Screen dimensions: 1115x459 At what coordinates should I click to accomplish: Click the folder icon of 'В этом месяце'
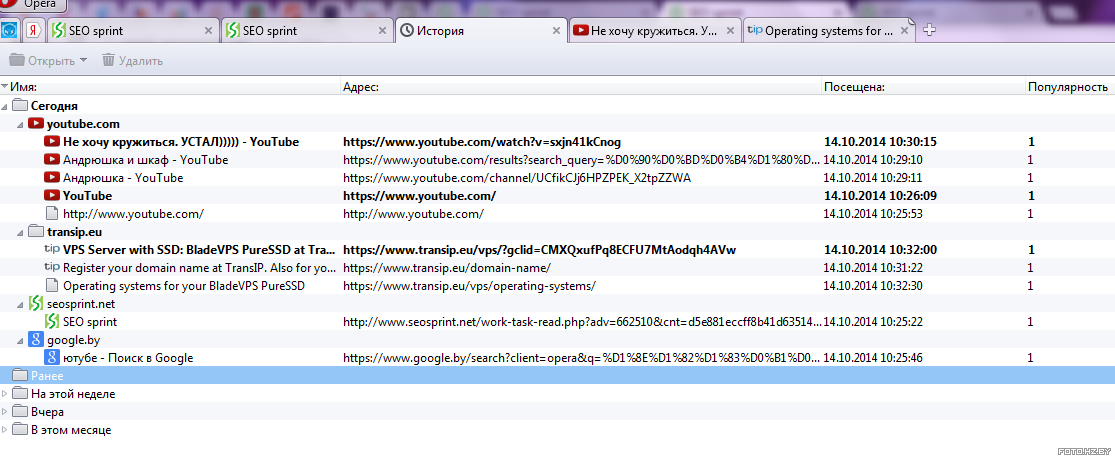click(20, 431)
